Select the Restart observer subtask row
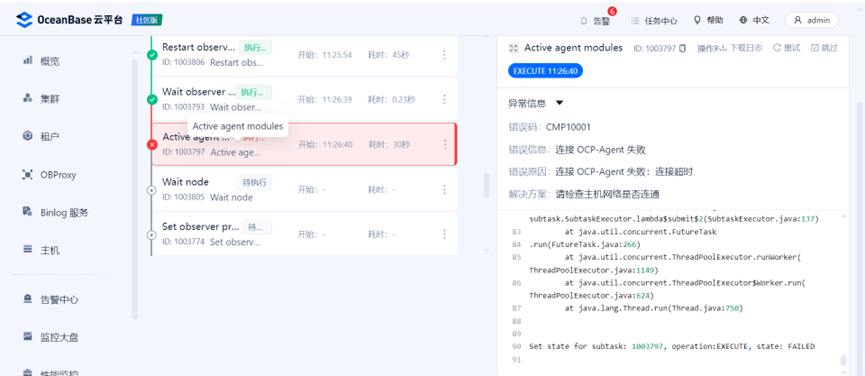The width and height of the screenshot is (865, 376). coord(305,55)
